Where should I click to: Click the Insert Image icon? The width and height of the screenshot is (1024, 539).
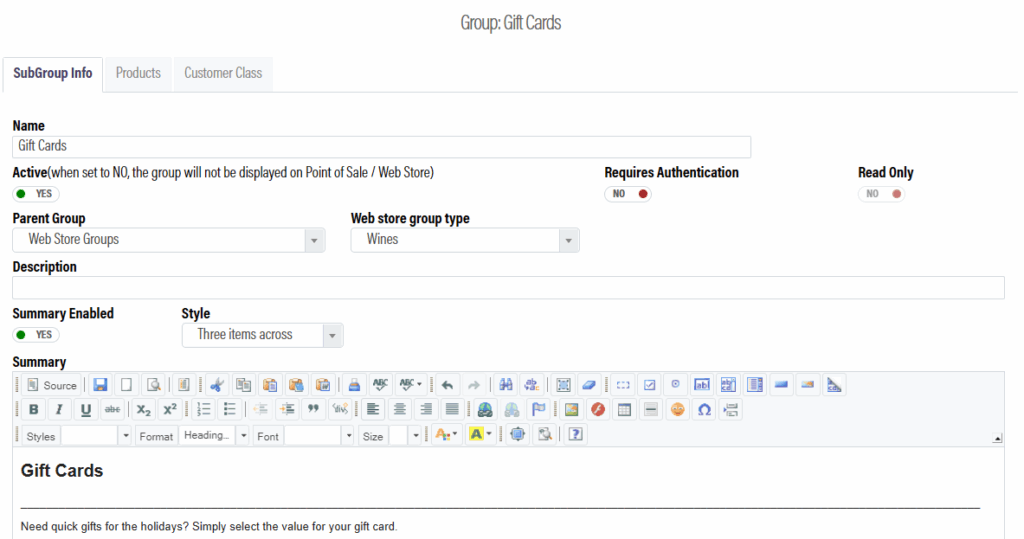571,409
